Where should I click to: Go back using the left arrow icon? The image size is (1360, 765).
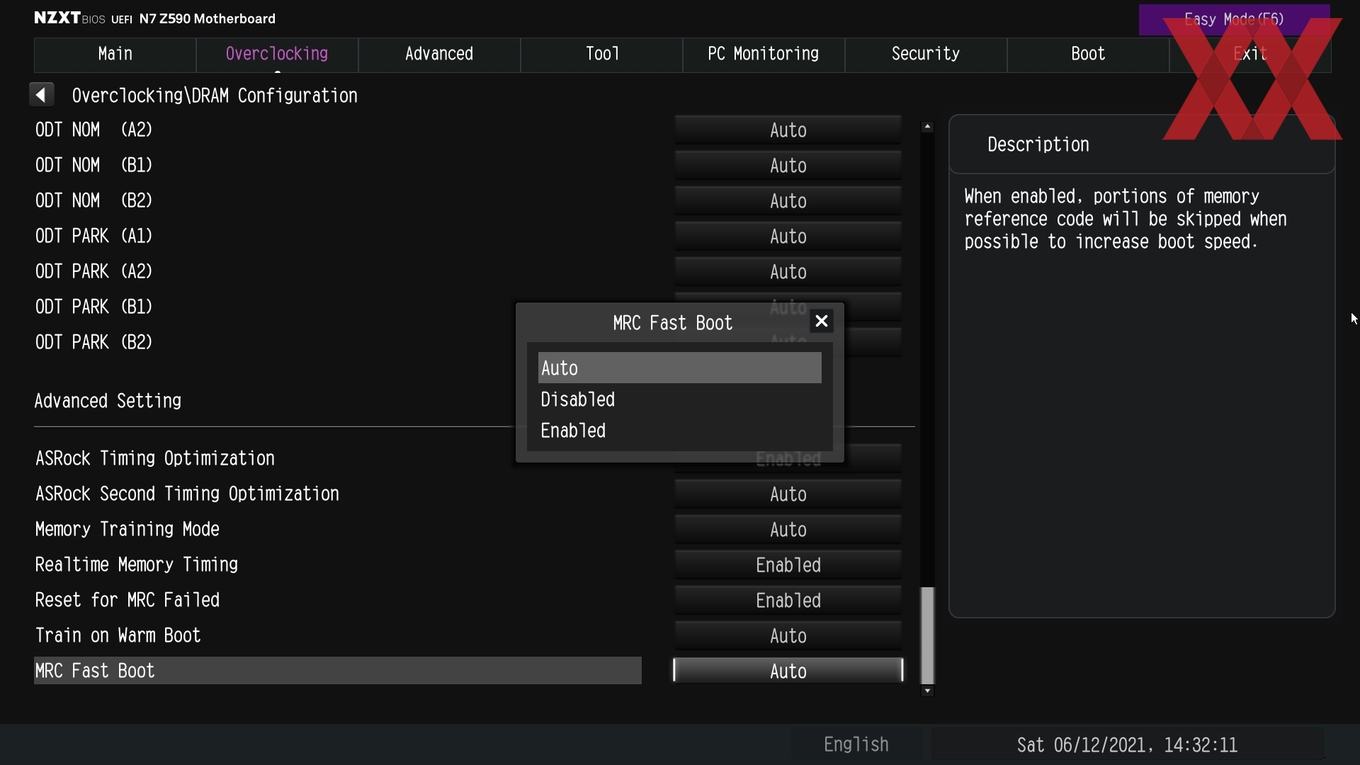(41, 95)
